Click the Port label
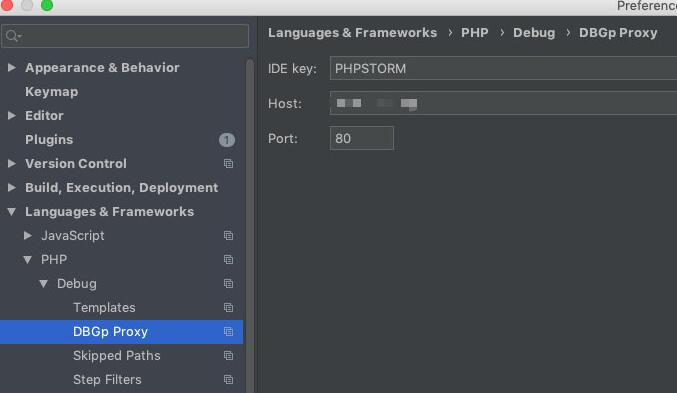This screenshot has height=393, width=677. (x=283, y=139)
